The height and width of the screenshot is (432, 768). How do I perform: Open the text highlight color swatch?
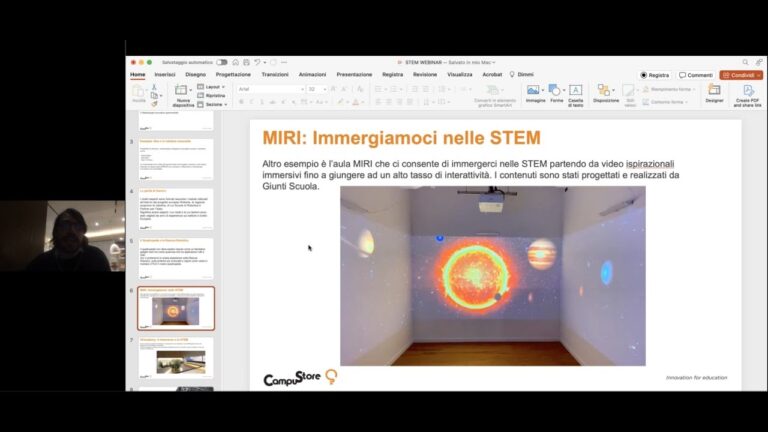point(340,102)
